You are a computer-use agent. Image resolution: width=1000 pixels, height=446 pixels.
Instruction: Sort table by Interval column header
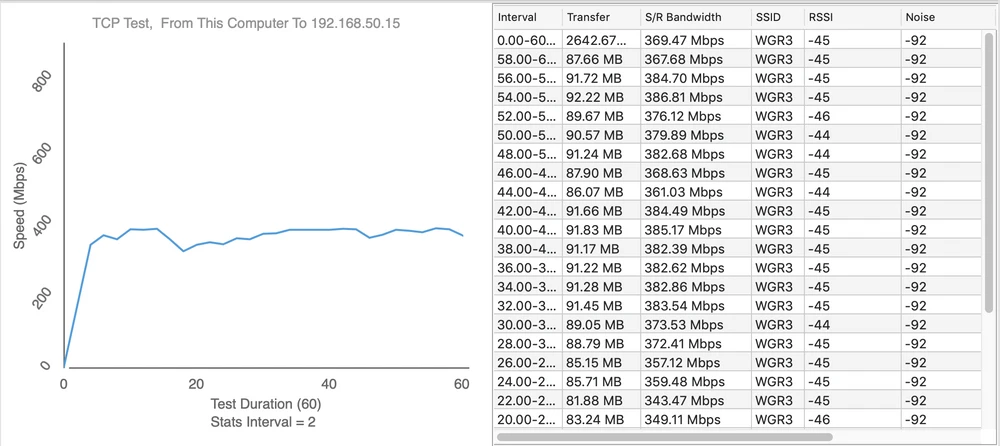[526, 18]
